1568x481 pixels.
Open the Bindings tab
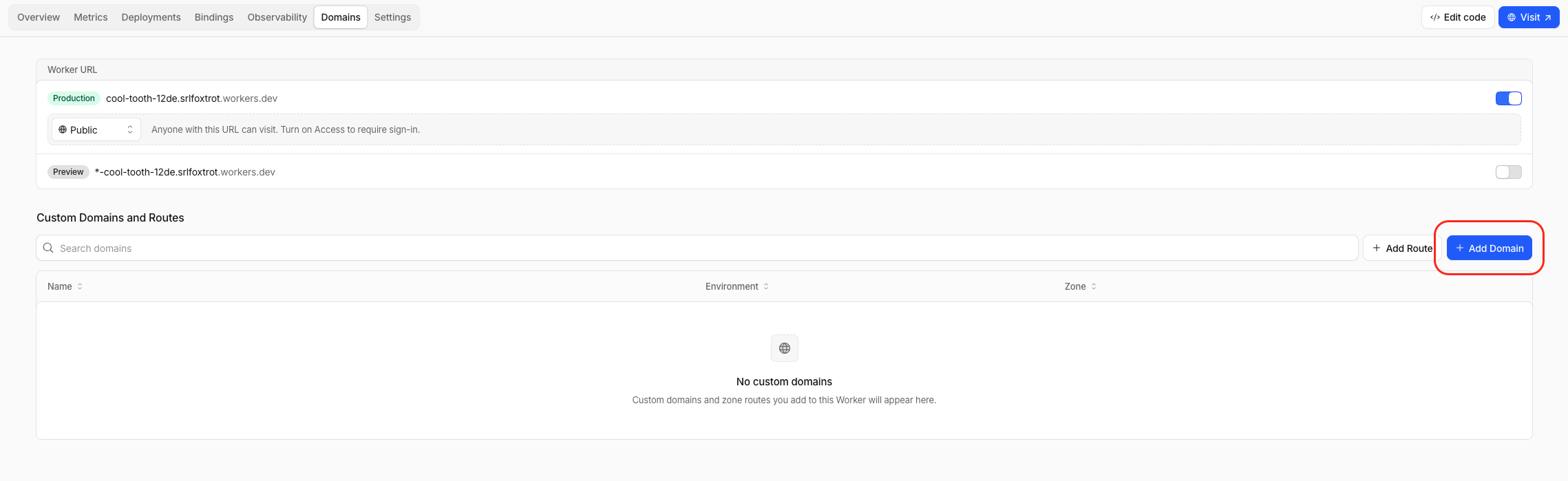pyautogui.click(x=214, y=17)
